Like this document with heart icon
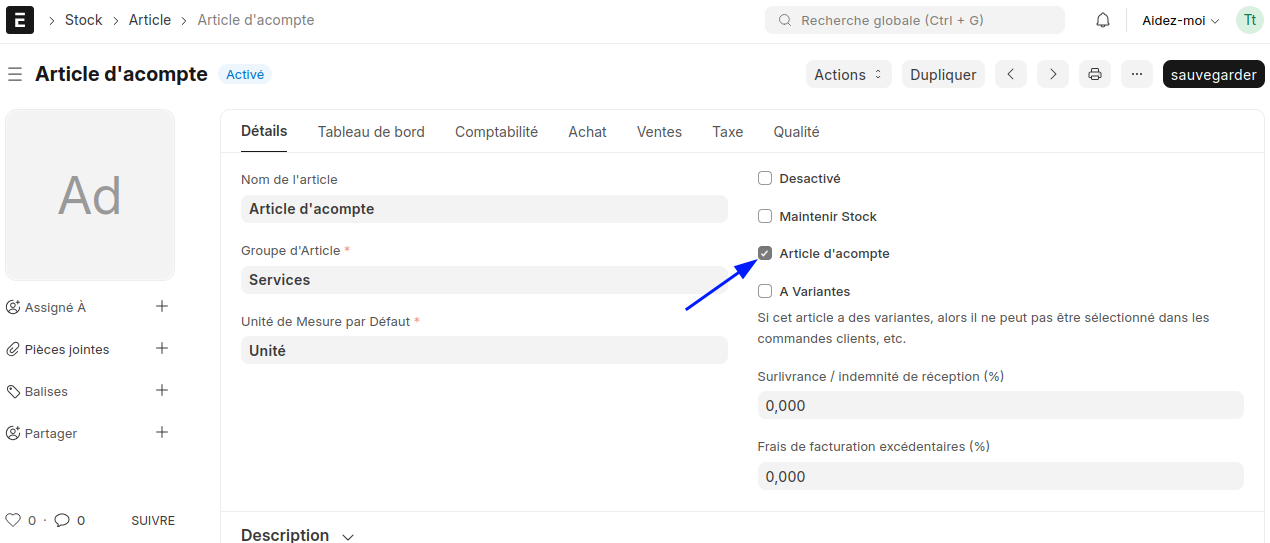This screenshot has width=1270, height=543. pos(13,520)
